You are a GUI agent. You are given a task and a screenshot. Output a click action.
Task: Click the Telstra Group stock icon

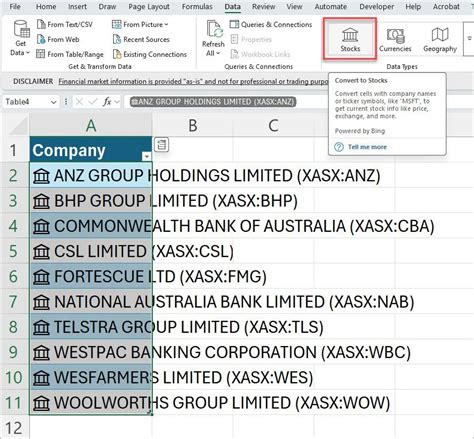[x=41, y=327]
